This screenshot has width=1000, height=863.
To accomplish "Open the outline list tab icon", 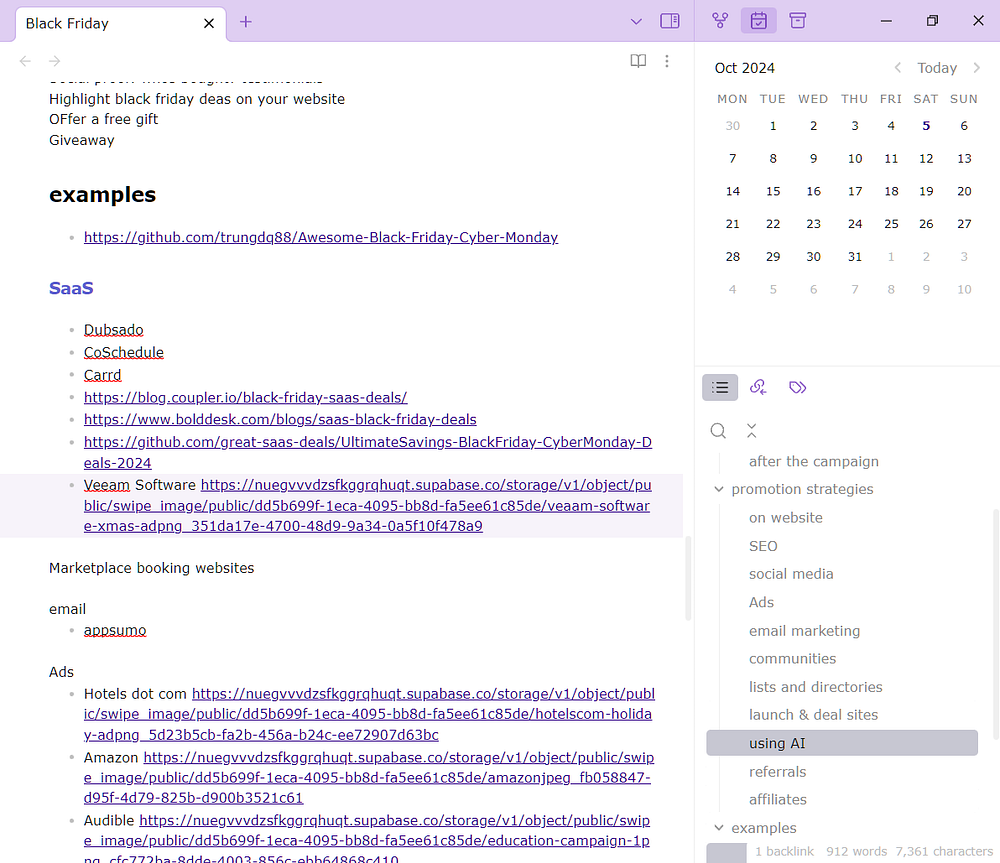I will point(720,387).
